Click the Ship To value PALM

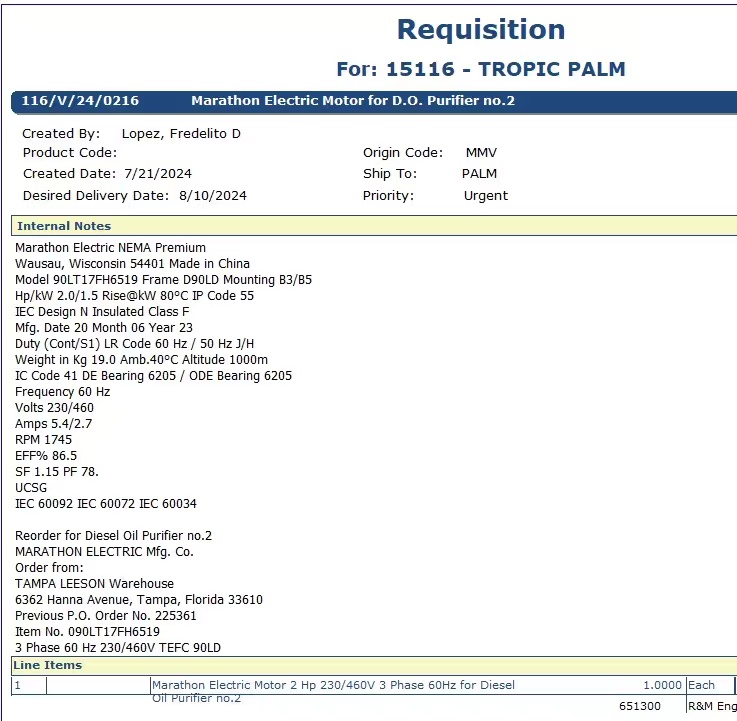click(x=479, y=174)
